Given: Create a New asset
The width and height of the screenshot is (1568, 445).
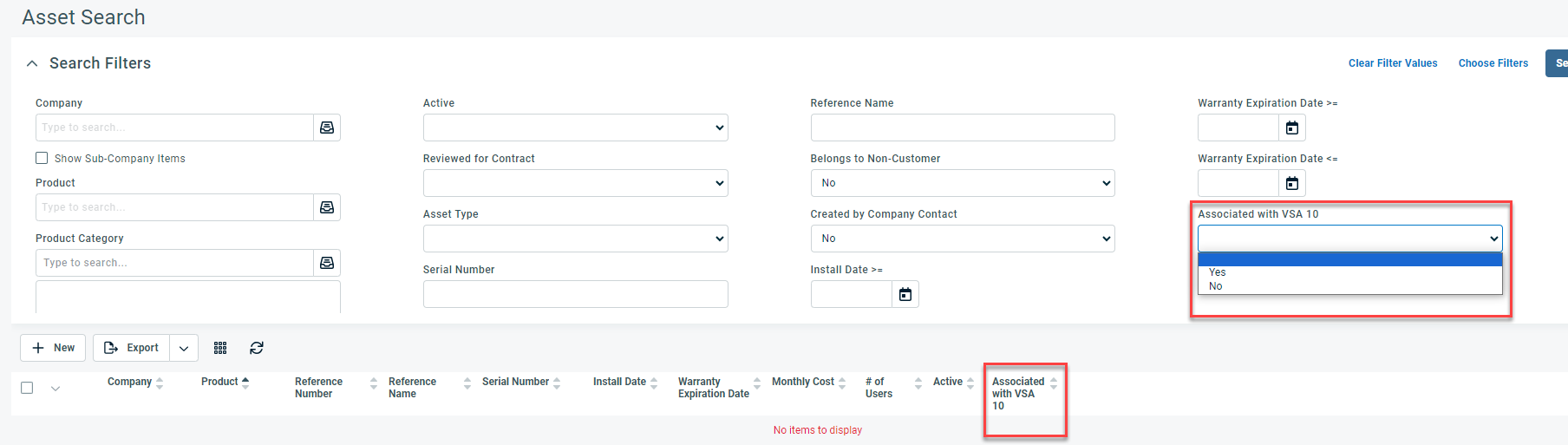Looking at the screenshot, I should (53, 348).
